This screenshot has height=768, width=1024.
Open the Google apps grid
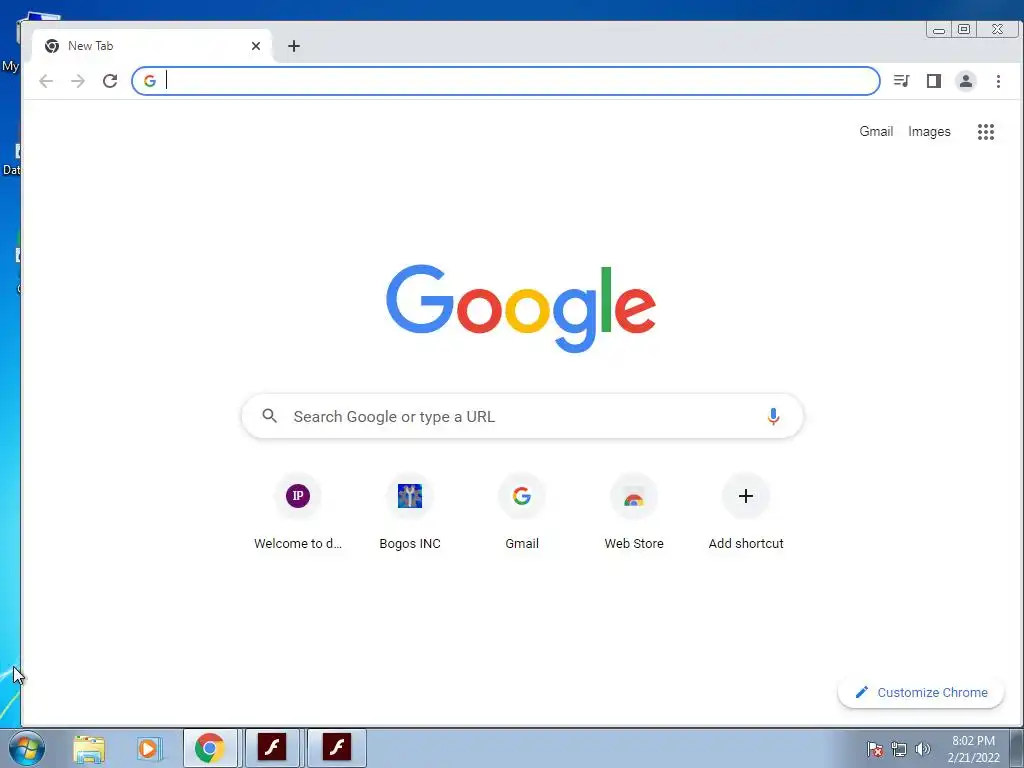[985, 132]
